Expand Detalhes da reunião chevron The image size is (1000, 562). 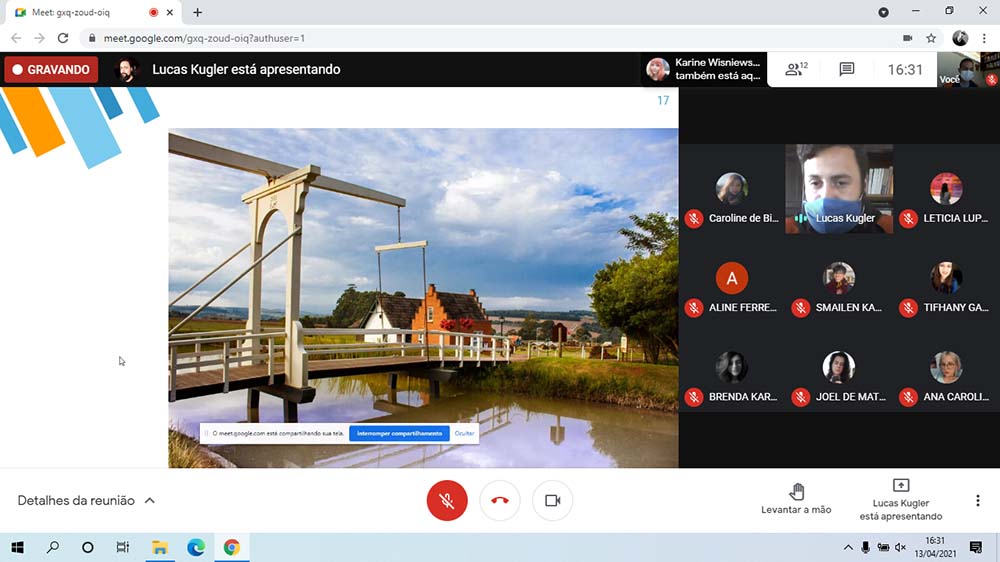[150, 501]
